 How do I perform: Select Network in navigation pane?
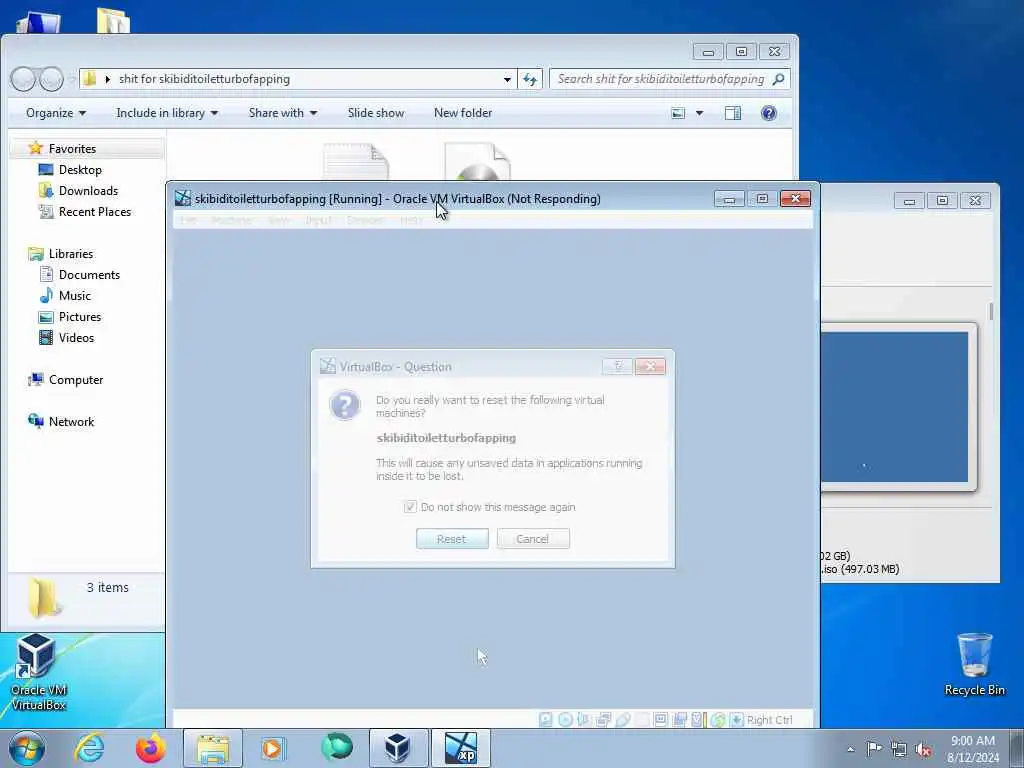(x=71, y=422)
